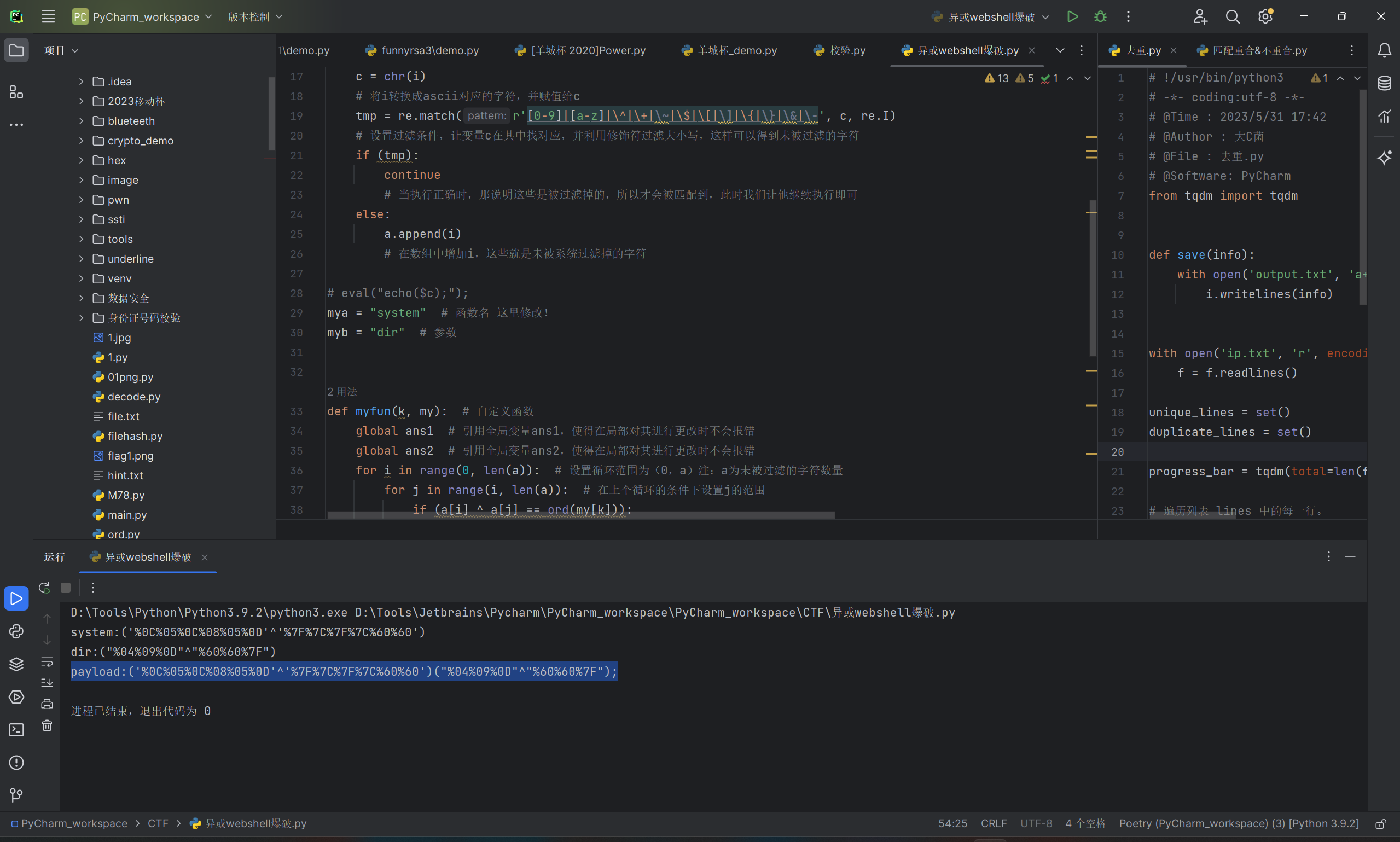Jump to next highlighted error arrow in left editor
The width and height of the screenshot is (1400, 842).
point(1088,78)
